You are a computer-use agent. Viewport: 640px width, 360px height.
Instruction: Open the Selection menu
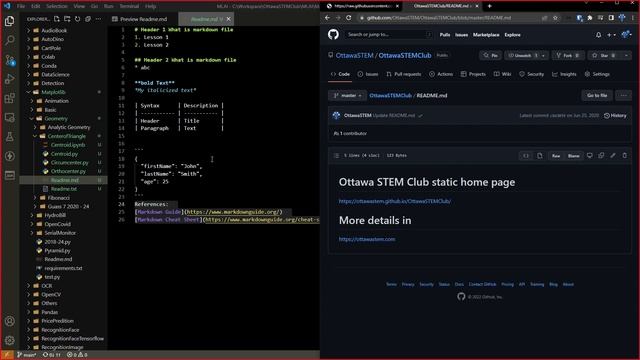point(56,6)
